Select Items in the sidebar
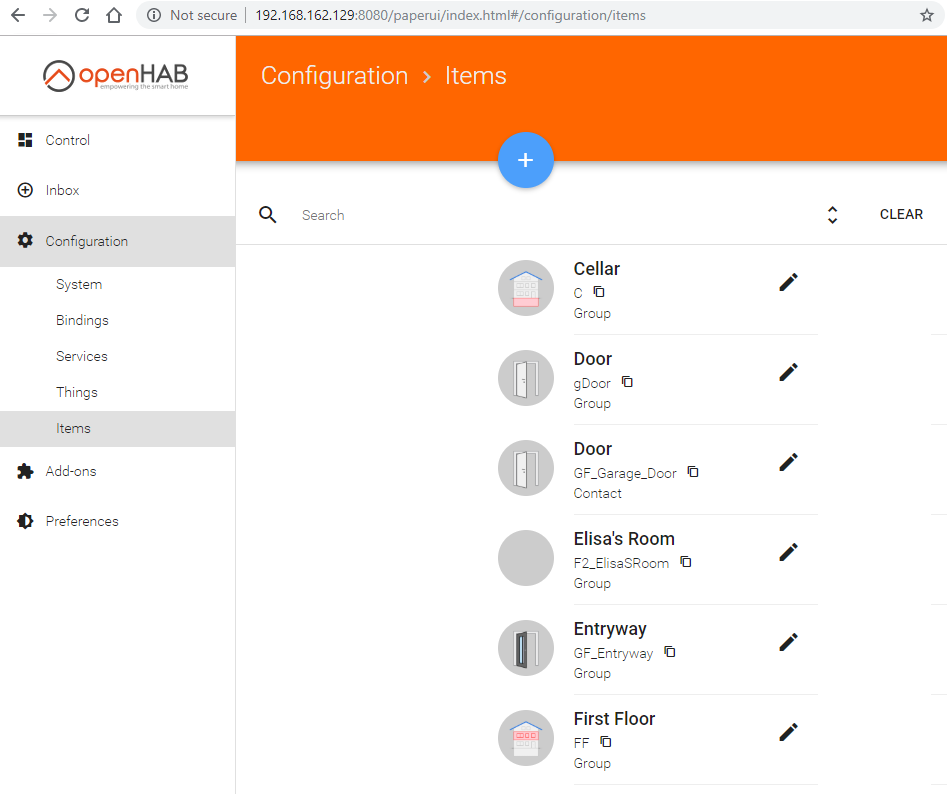 (x=118, y=429)
